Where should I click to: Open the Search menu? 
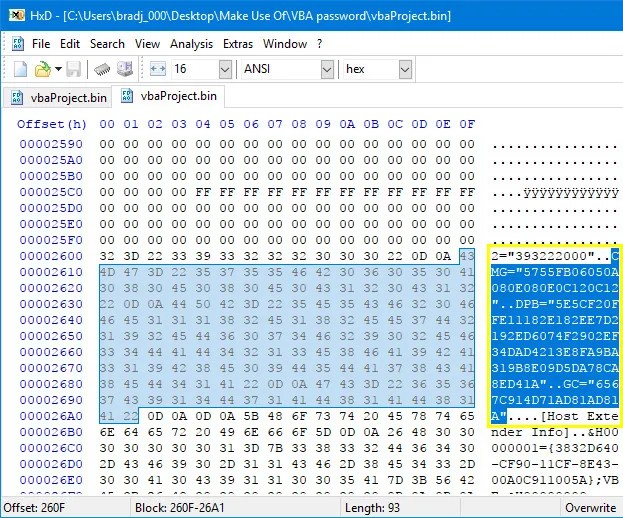pos(107,44)
